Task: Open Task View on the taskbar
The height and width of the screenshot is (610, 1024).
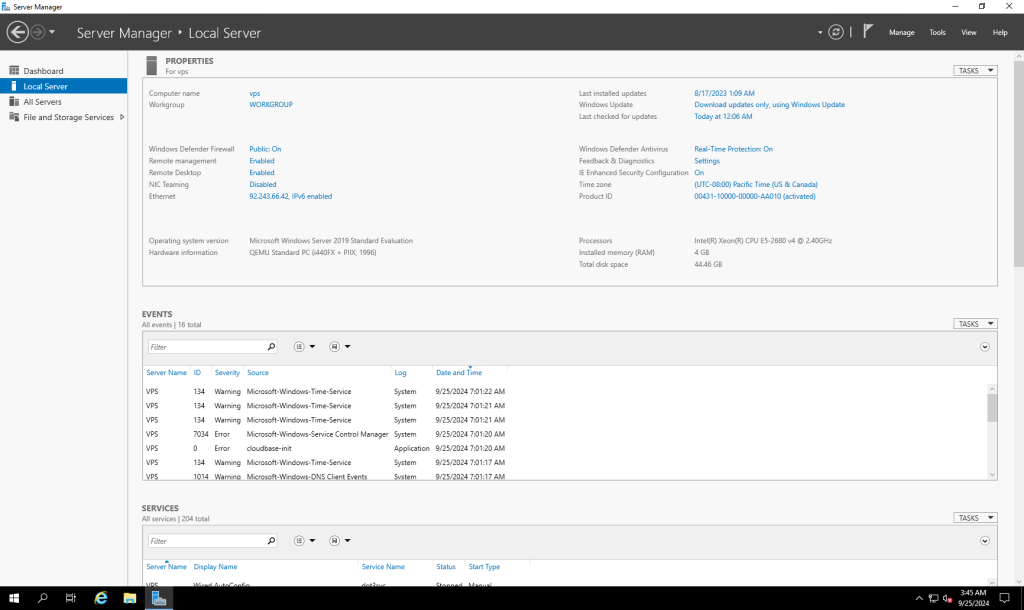Action: 71,598
